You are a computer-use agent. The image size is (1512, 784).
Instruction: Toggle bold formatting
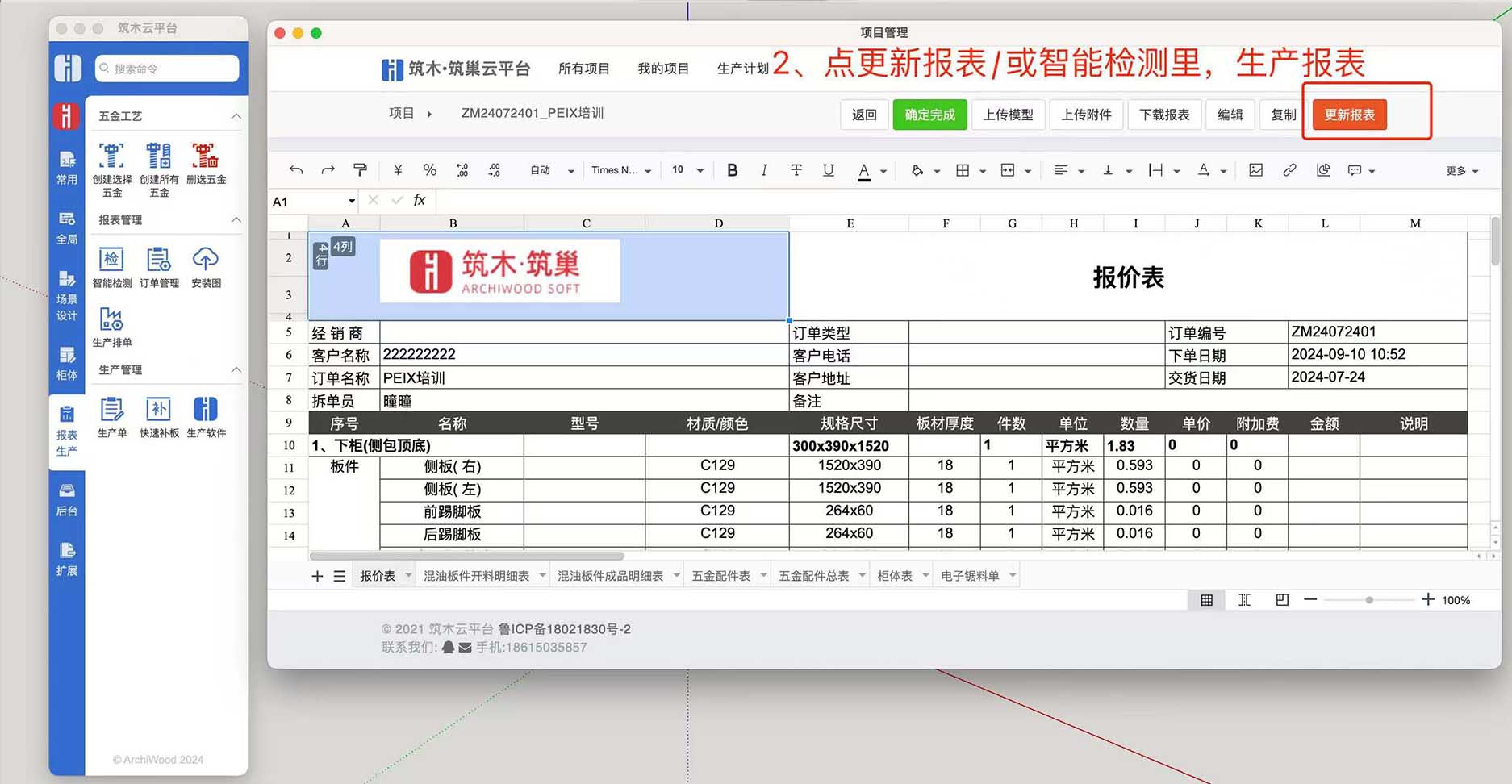[732, 170]
